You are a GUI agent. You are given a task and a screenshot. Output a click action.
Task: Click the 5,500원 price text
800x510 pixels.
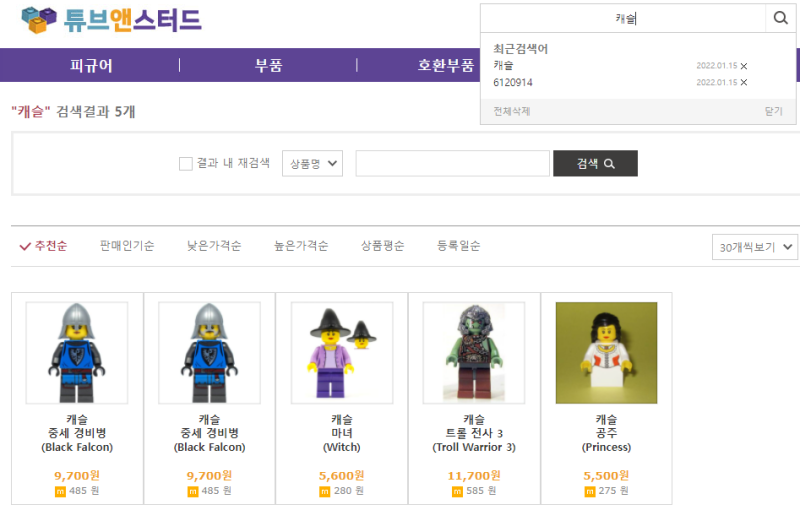tap(606, 475)
